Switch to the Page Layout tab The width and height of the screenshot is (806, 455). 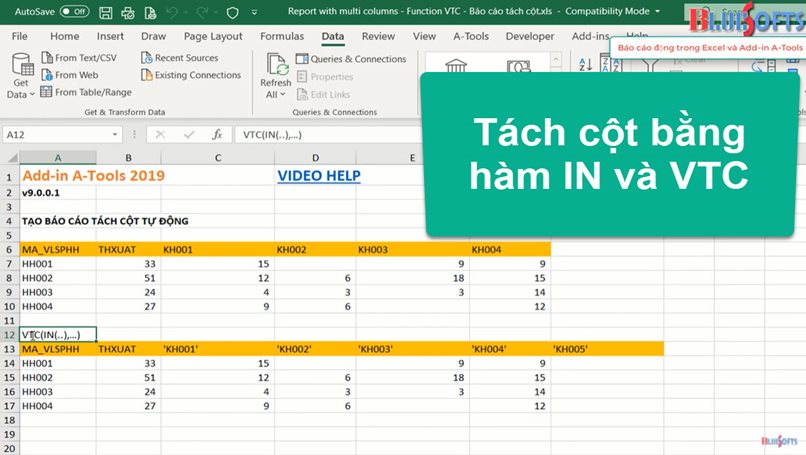point(213,36)
